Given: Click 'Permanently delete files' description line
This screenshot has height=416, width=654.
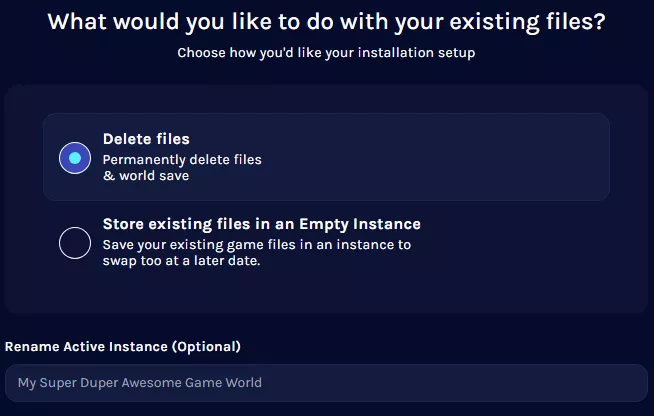Looking at the screenshot, I should point(182,159).
